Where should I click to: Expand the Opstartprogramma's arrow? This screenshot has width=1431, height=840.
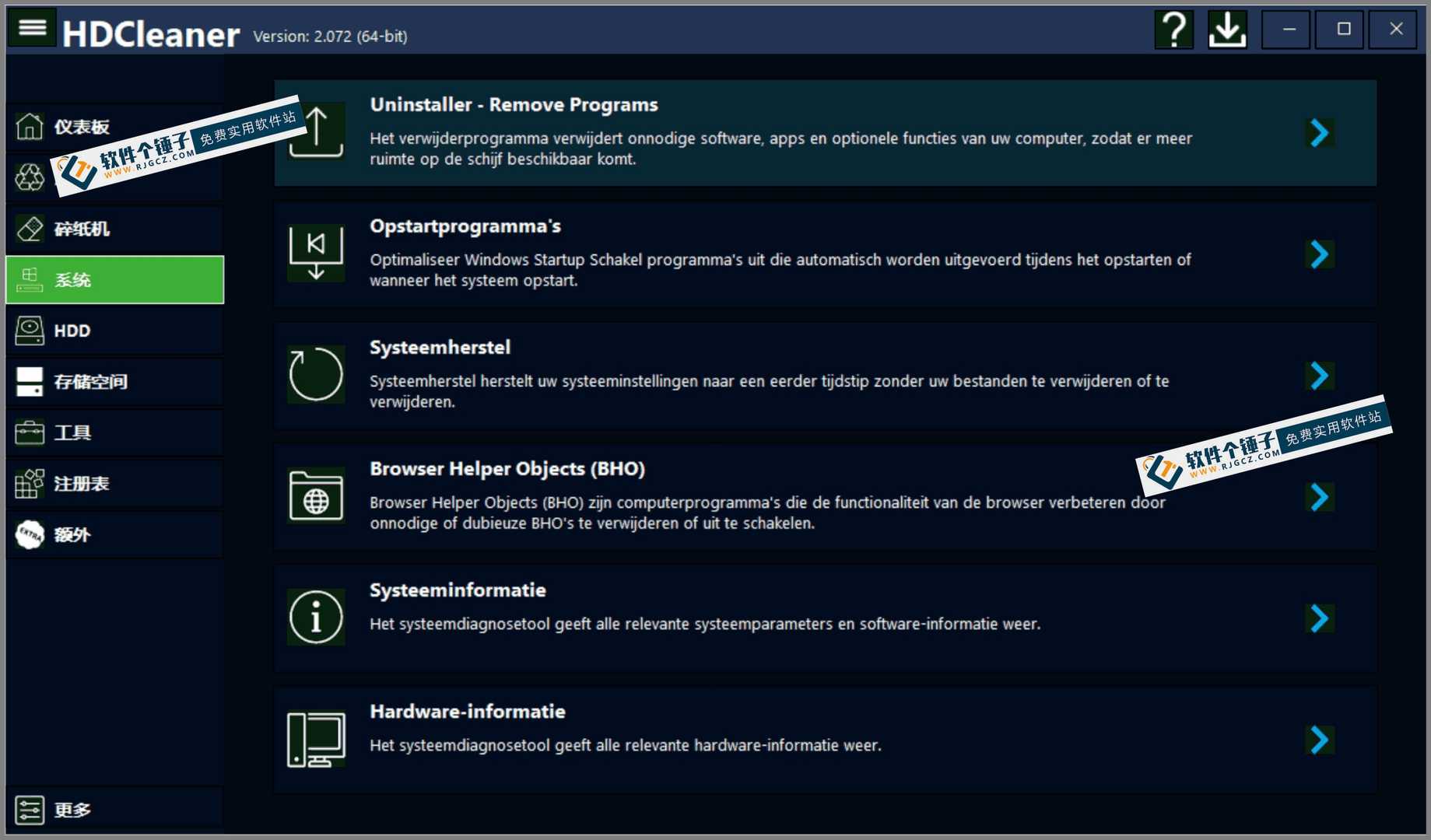[1320, 254]
